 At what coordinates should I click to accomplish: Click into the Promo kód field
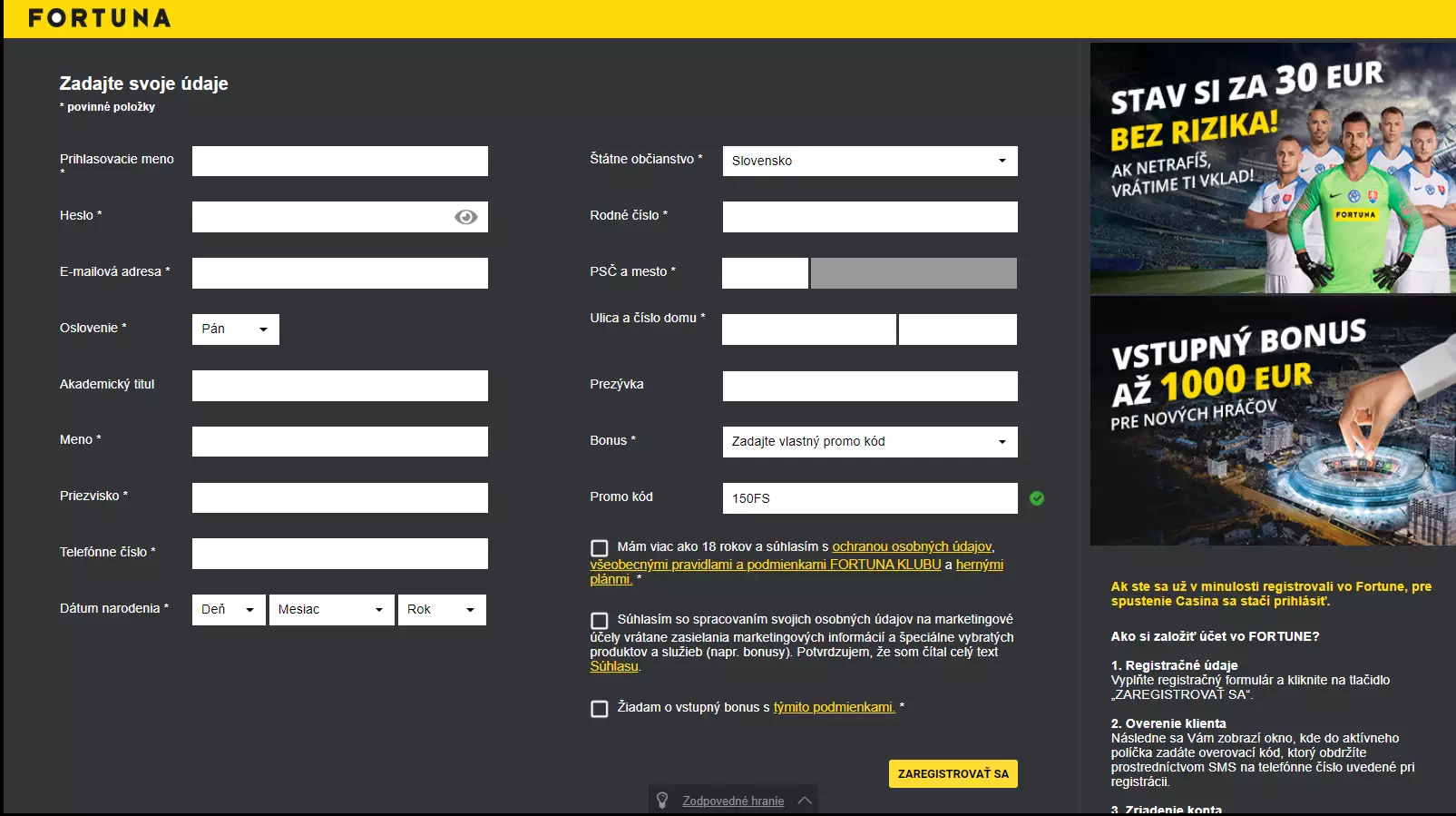pos(869,498)
